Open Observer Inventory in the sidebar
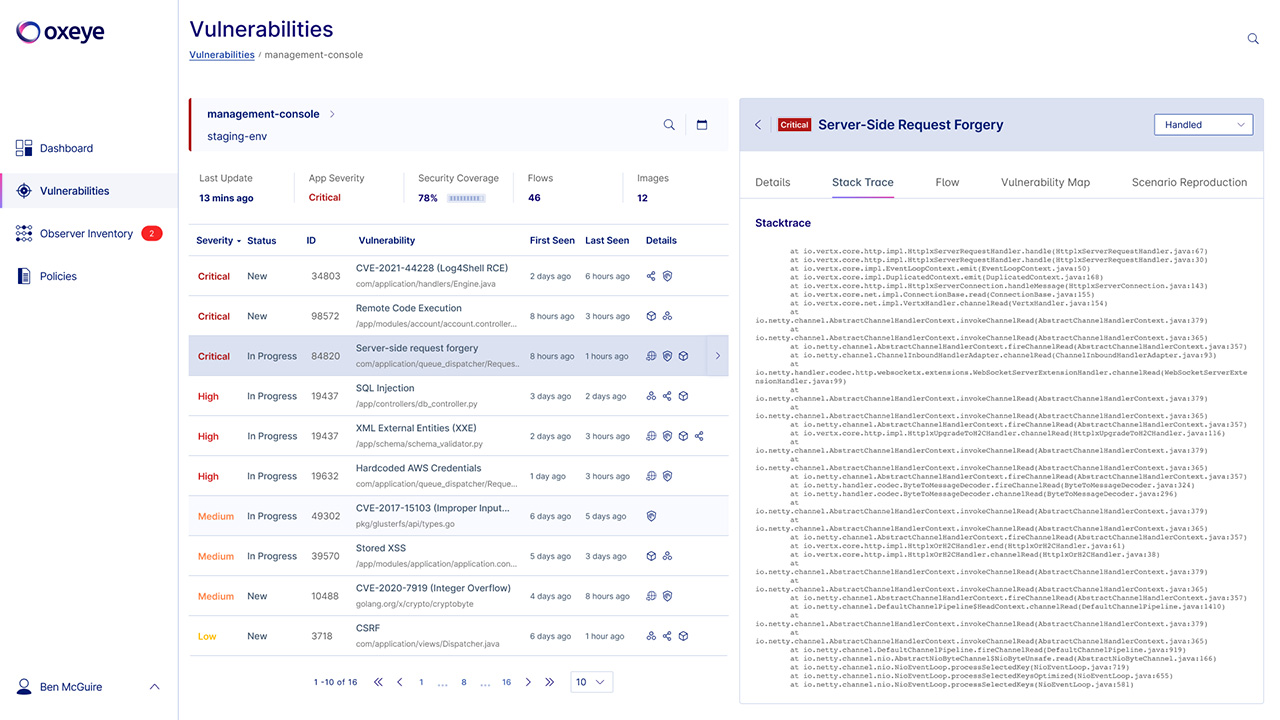 click(x=86, y=234)
